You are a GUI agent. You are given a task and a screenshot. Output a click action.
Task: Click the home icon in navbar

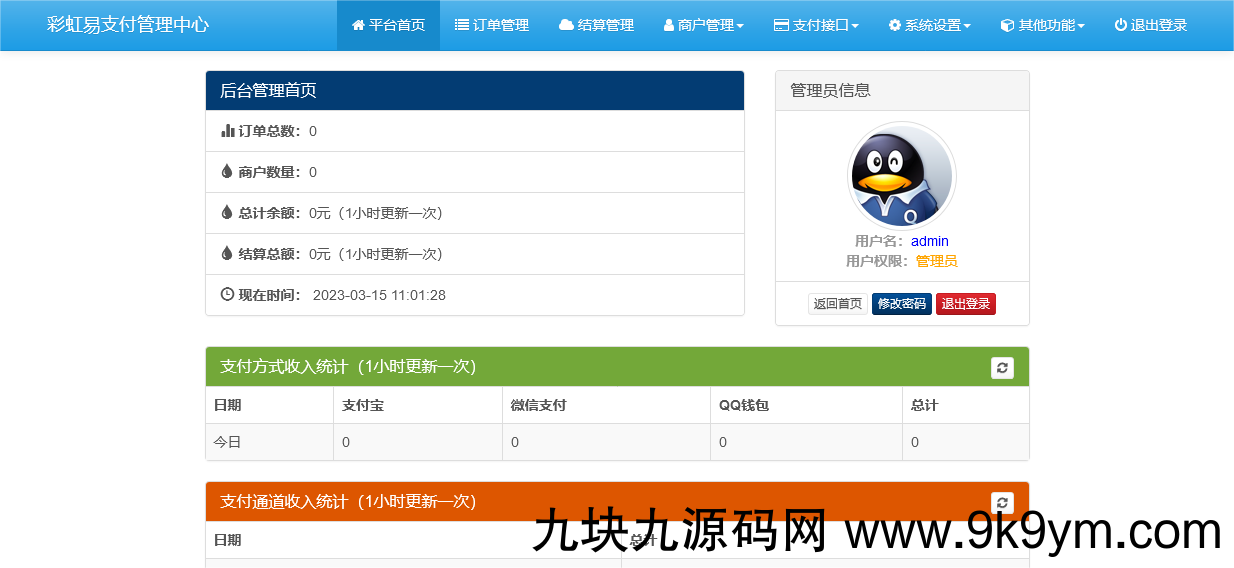click(358, 25)
